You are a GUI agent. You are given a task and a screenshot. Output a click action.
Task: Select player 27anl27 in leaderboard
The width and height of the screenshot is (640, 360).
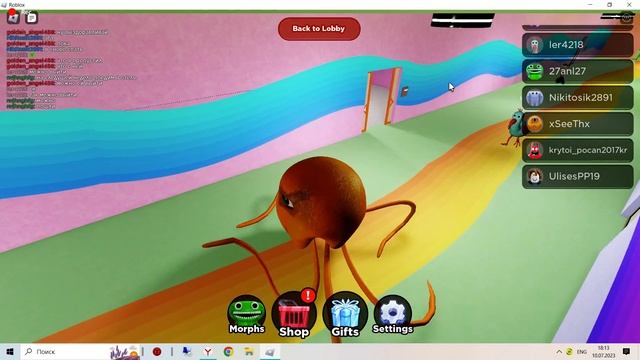[x=578, y=71]
